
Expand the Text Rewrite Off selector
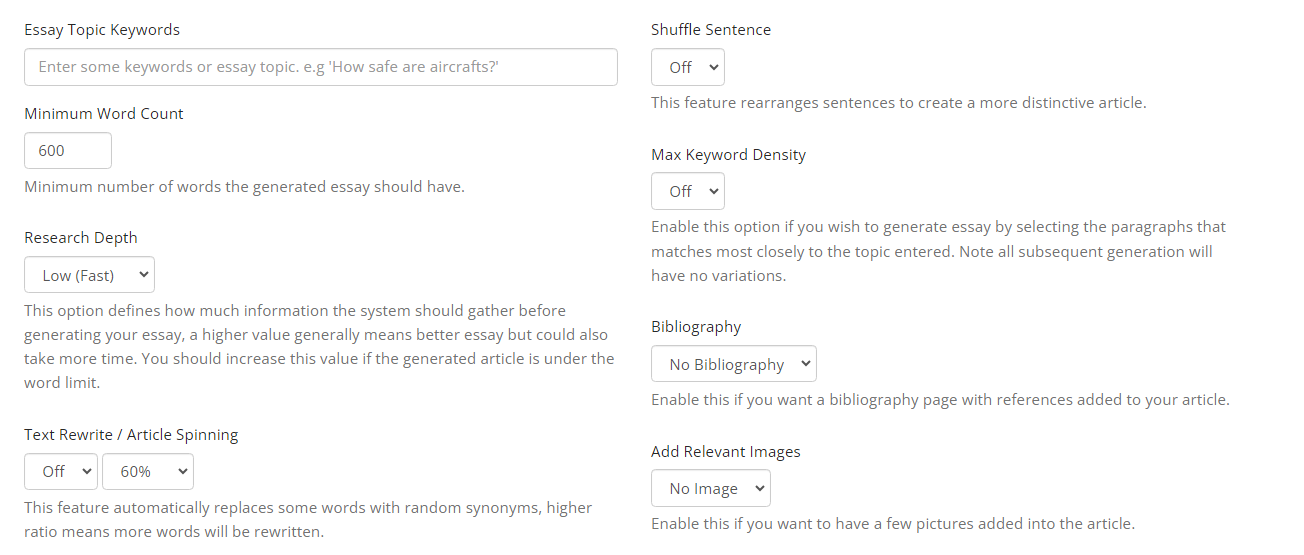[61, 472]
